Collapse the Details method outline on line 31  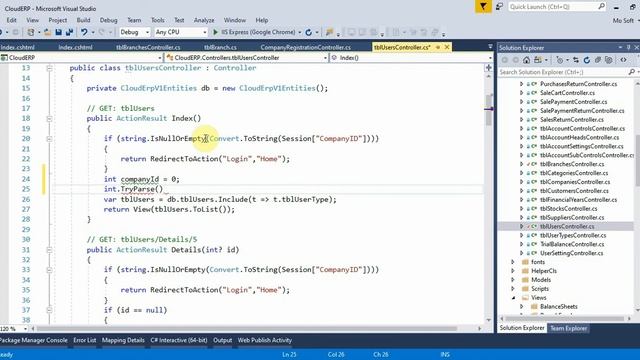point(49,250)
